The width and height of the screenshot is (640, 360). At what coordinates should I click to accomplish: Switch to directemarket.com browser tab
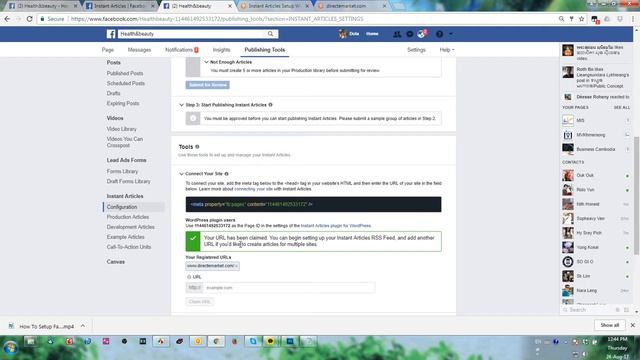[x=351, y=6]
